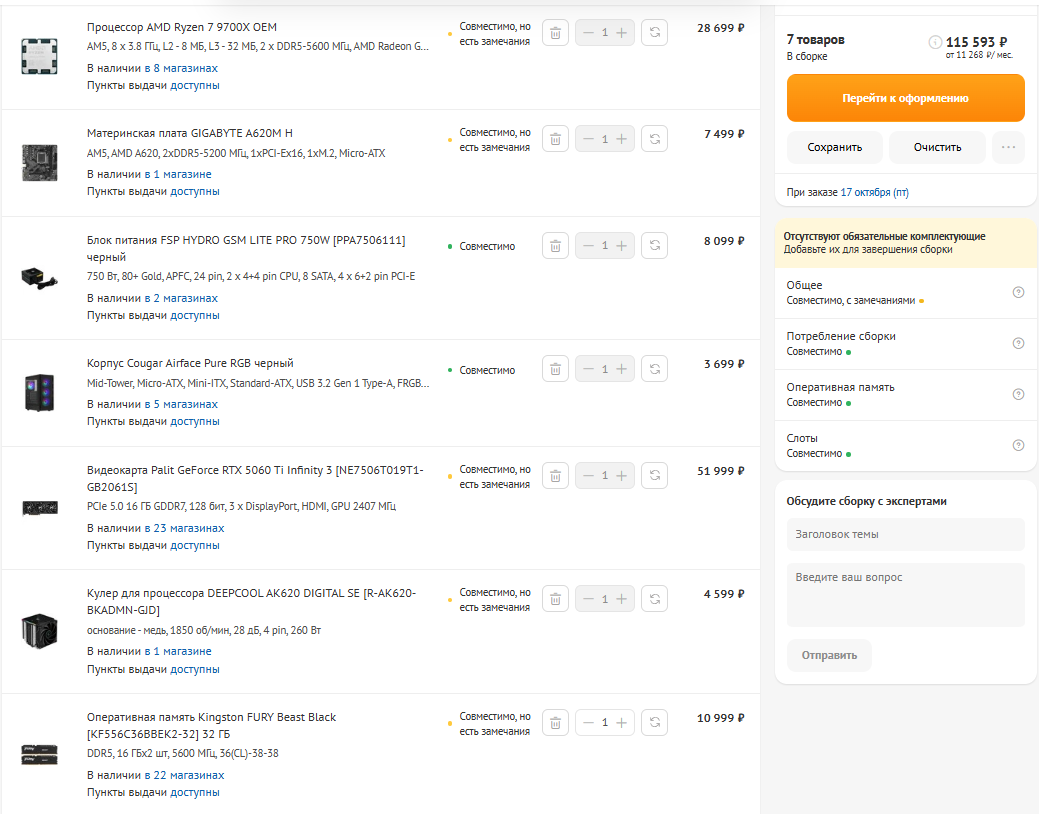Open Материнская плата GIGABYTE A620M H title
Image resolution: width=1039 pixels, height=814 pixels.
click(190, 133)
